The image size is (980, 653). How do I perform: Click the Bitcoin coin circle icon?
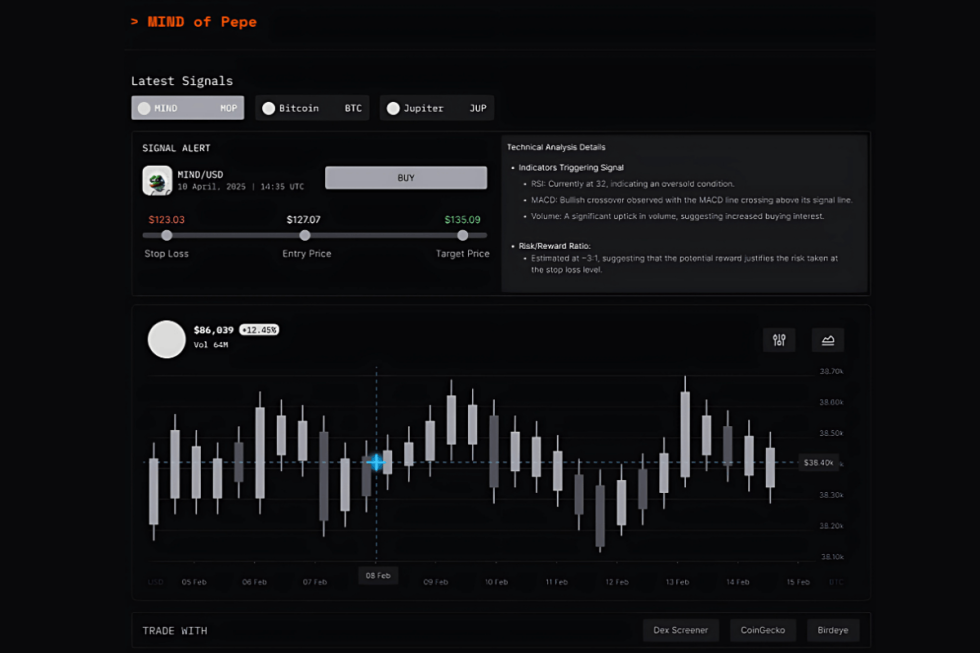pyautogui.click(x=268, y=108)
